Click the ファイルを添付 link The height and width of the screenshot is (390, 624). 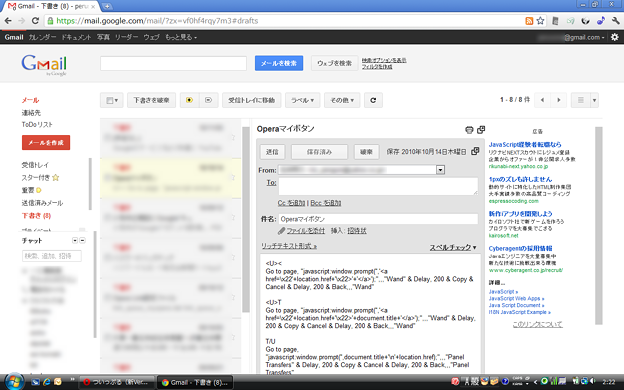[306, 231]
